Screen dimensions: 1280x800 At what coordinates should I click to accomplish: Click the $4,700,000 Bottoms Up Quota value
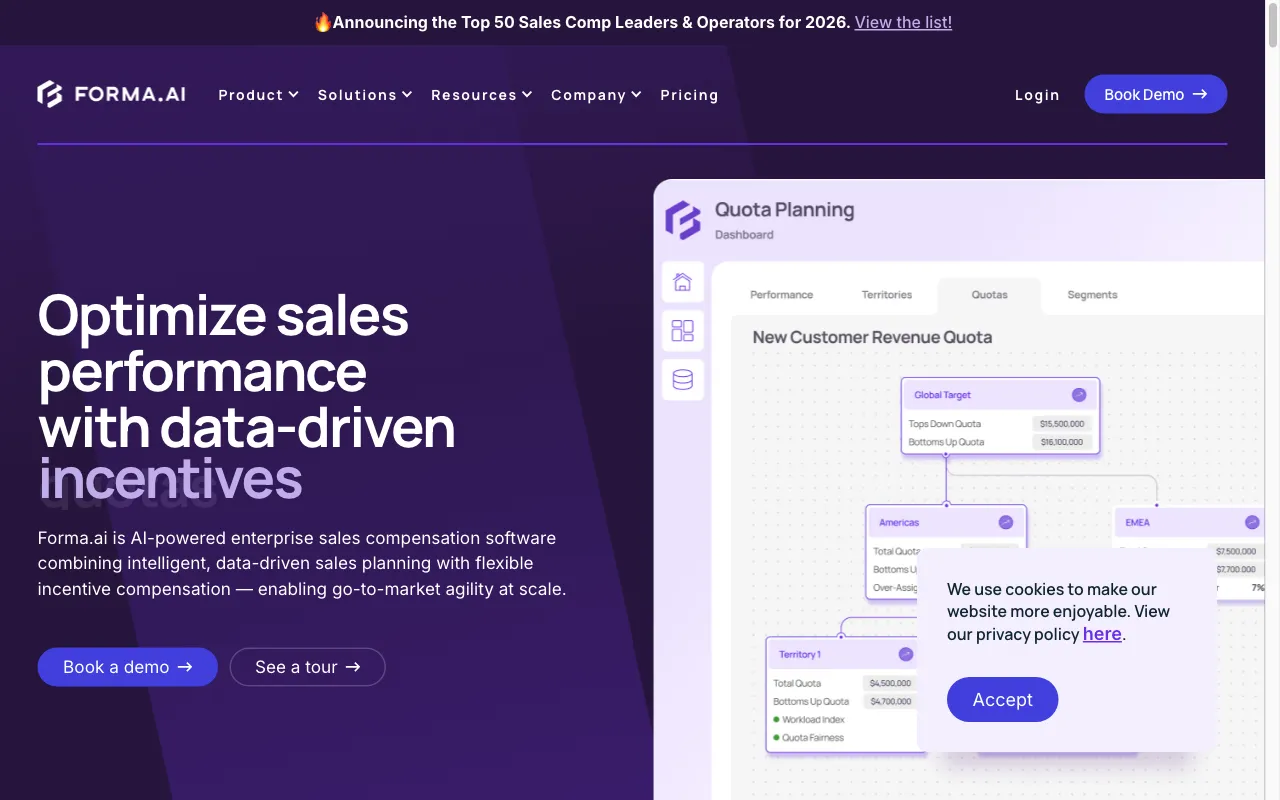point(890,702)
